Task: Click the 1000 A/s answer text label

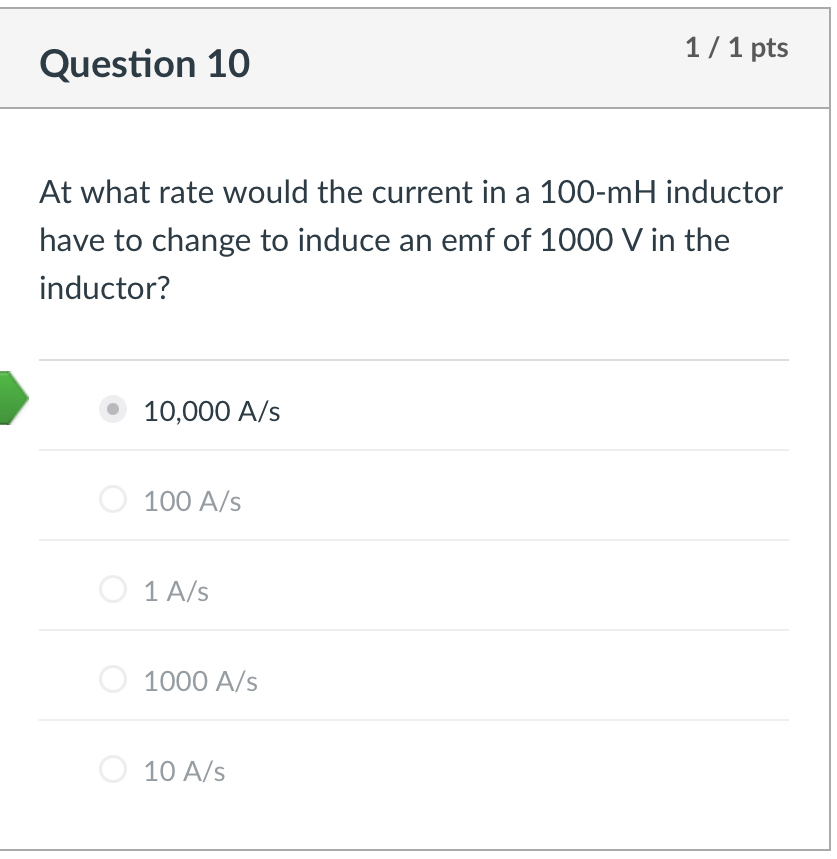Action: (x=201, y=681)
